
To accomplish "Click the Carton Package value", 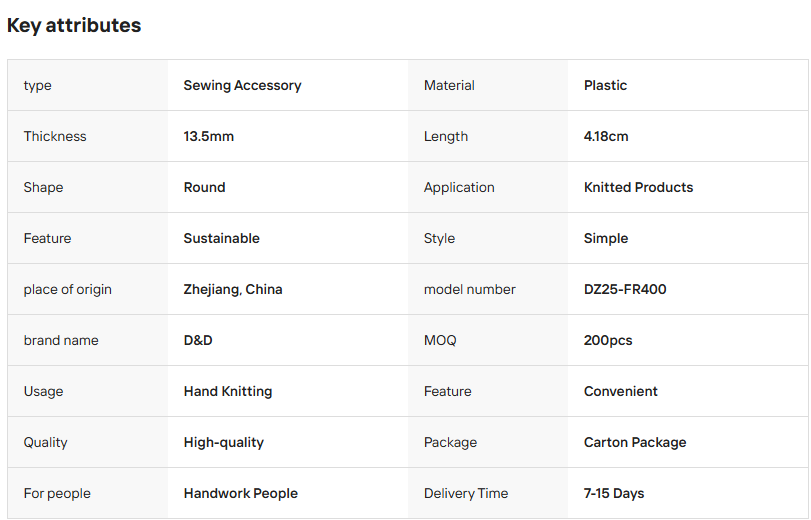I will 635,442.
